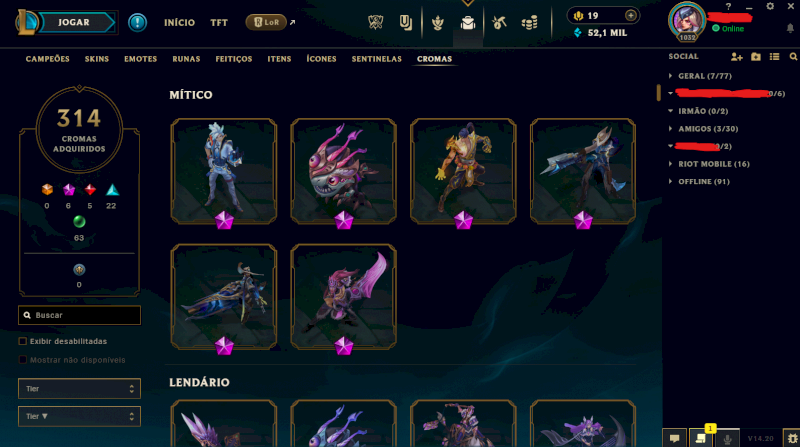Click the JOGAR play button
800x447 pixels.
coord(74,22)
